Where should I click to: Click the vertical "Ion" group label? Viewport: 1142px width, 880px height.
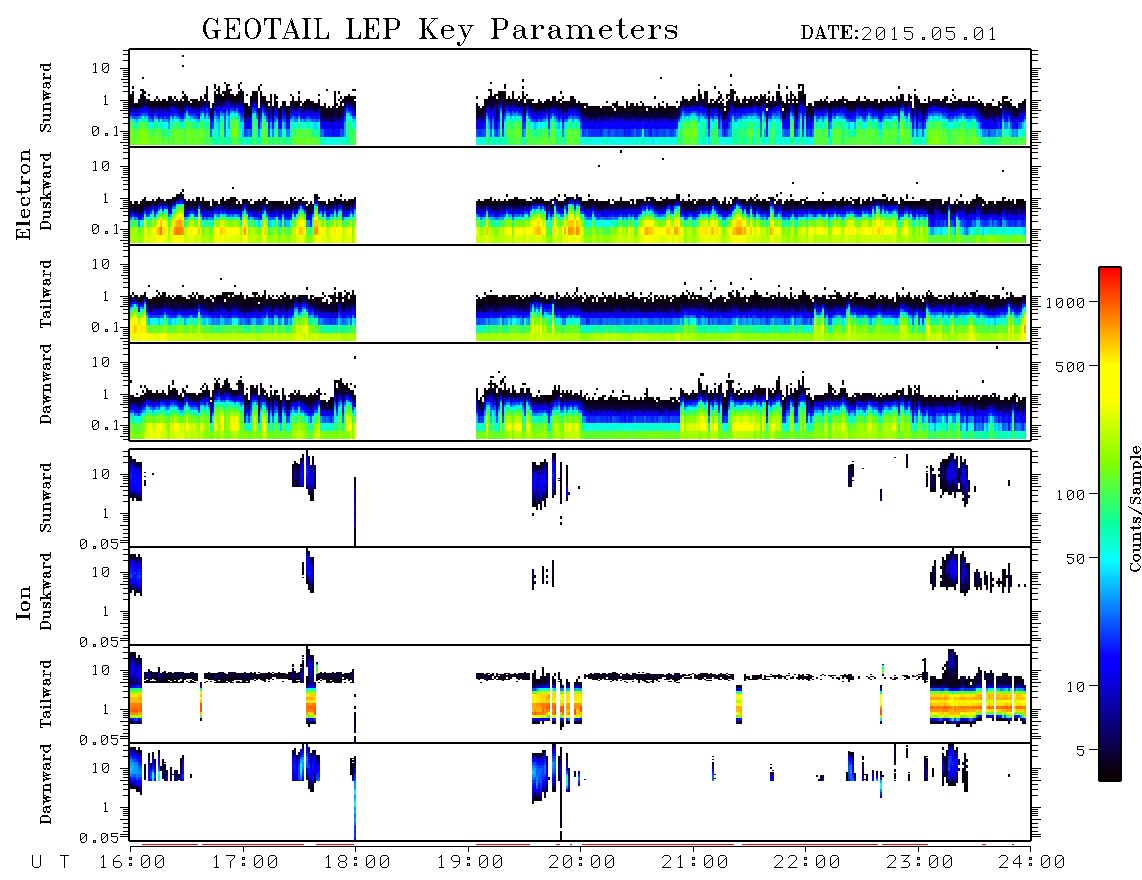click(x=23, y=602)
